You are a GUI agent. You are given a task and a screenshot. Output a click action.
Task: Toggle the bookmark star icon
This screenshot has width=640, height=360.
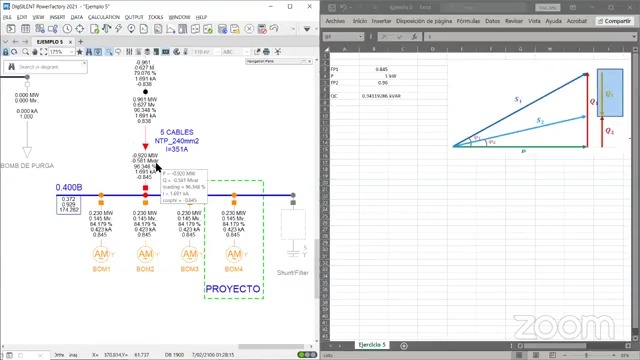(80, 52)
